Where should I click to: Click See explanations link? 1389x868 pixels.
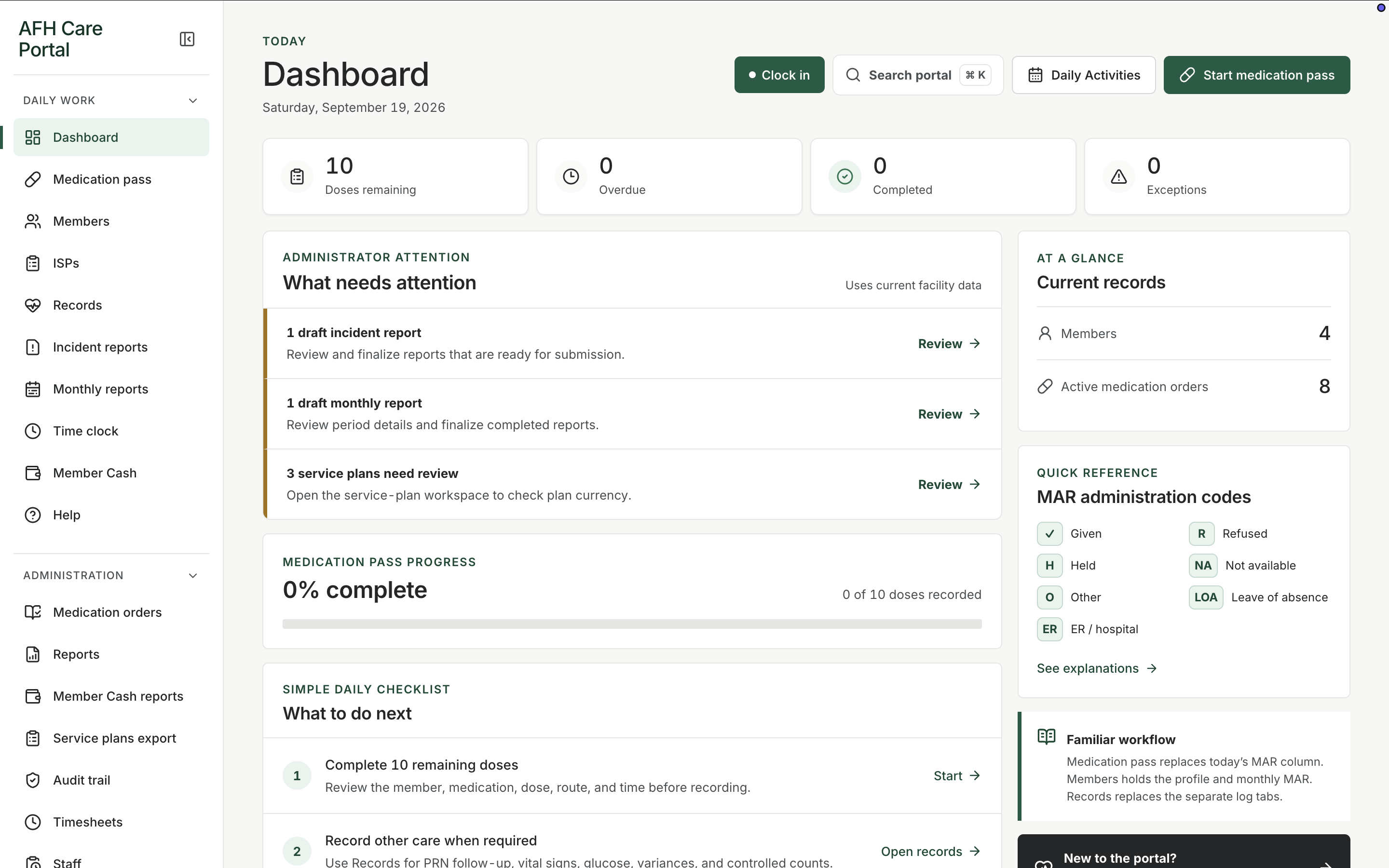(1097, 668)
